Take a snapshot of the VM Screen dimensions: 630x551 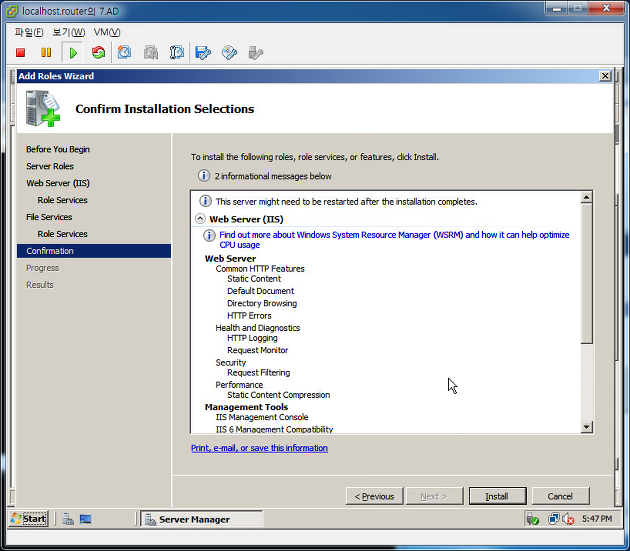coord(124,53)
